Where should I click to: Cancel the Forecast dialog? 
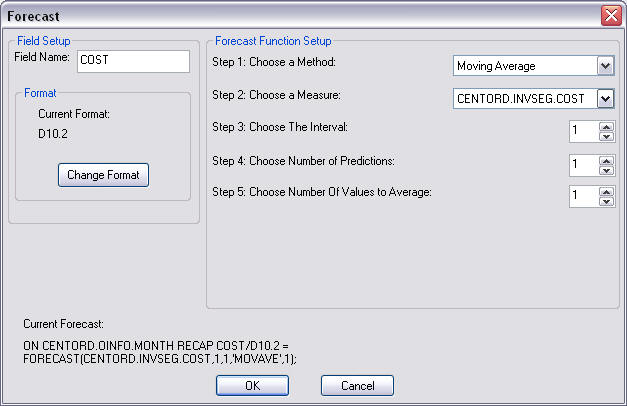(357, 386)
